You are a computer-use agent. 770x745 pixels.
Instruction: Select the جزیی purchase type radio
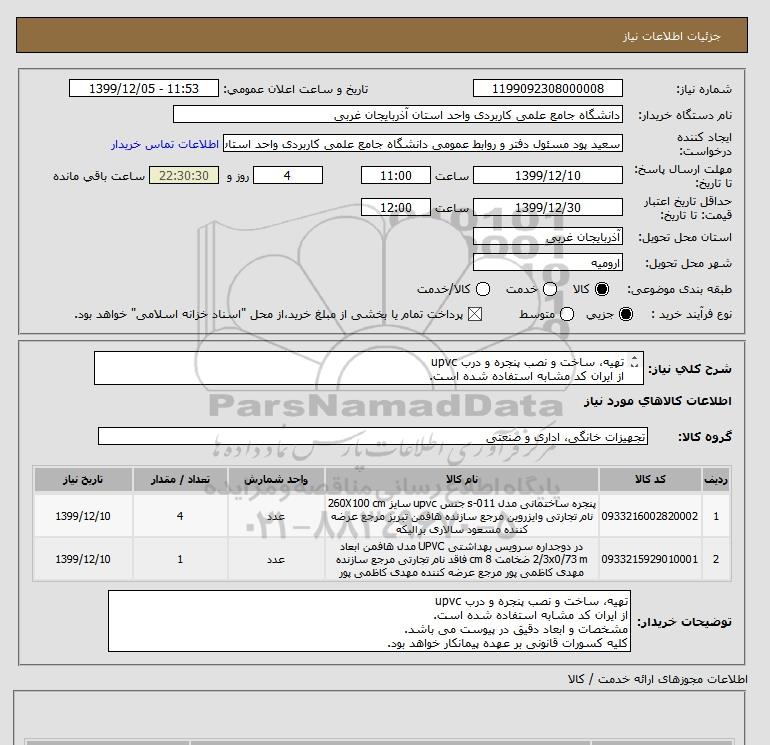tap(626, 314)
